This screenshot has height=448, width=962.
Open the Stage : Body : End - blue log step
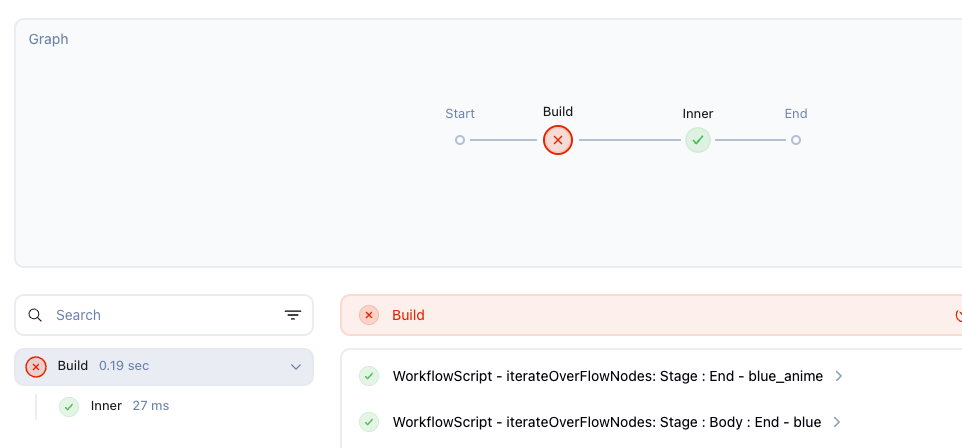click(x=606, y=422)
